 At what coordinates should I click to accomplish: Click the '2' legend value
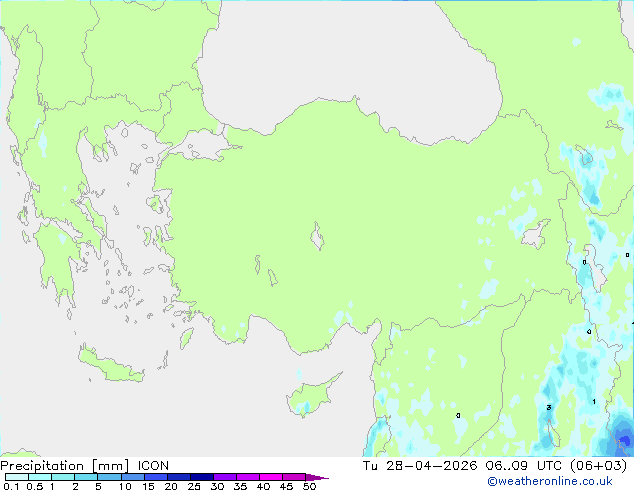coord(75,486)
